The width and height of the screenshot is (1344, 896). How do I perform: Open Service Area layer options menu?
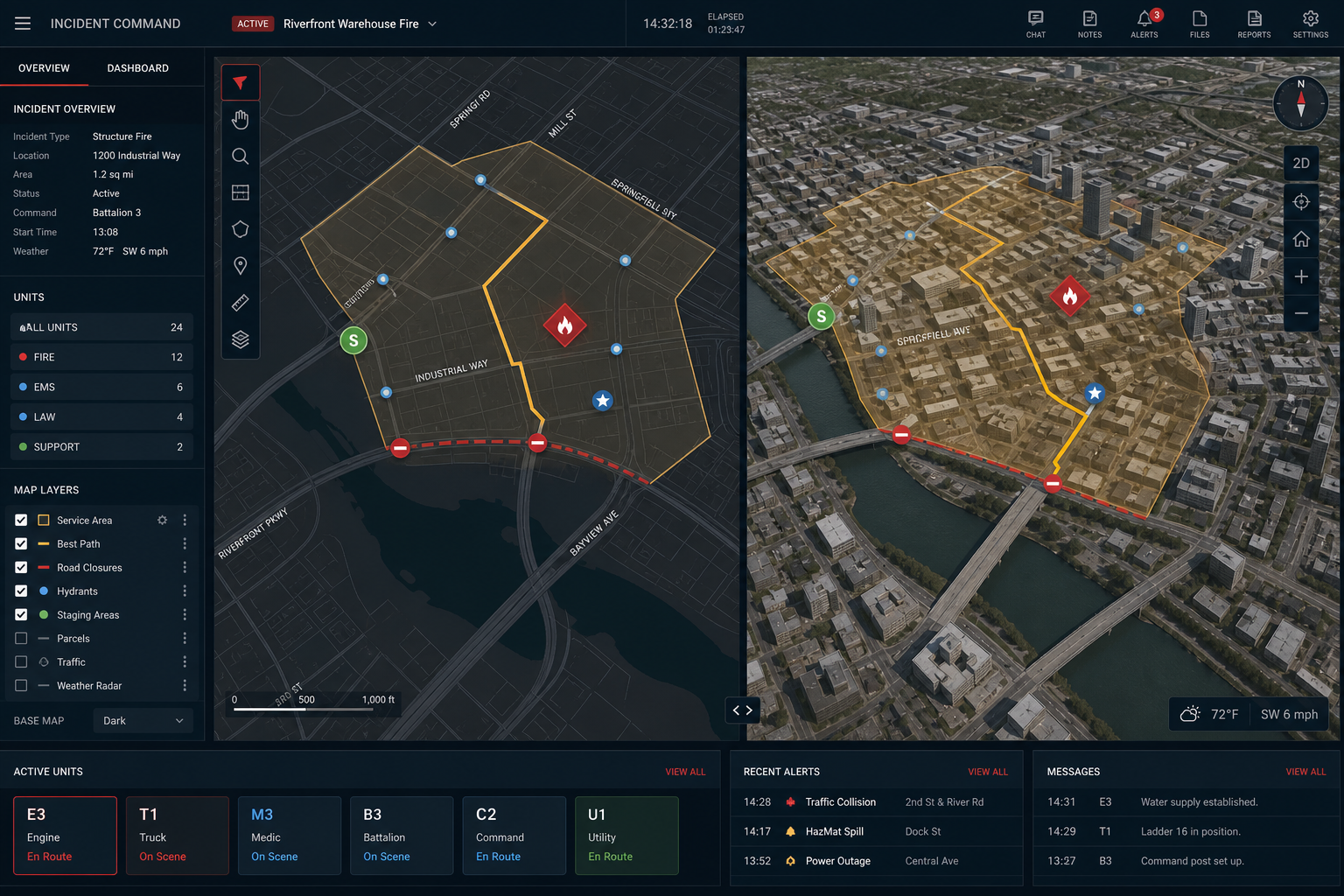(185, 520)
